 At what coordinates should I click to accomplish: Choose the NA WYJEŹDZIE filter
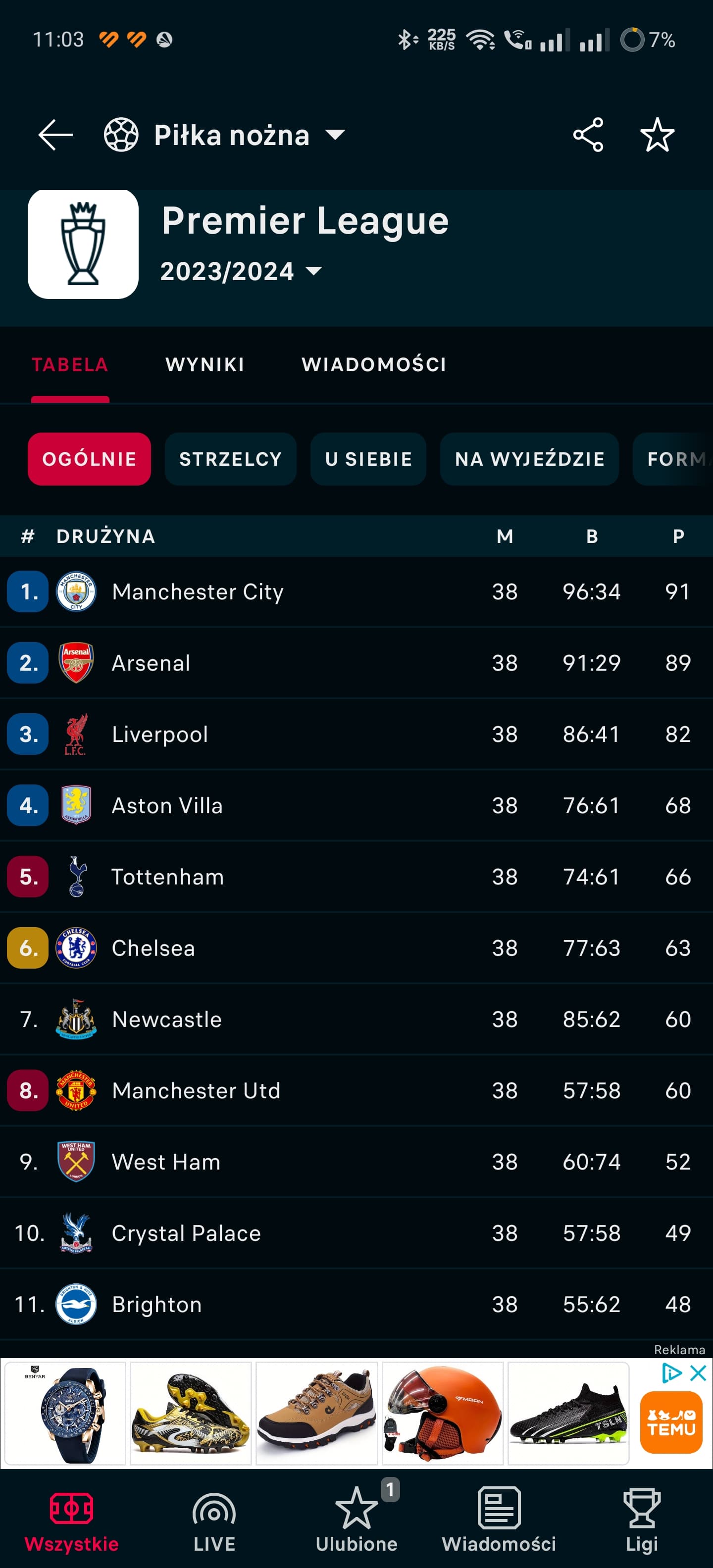[x=530, y=459]
